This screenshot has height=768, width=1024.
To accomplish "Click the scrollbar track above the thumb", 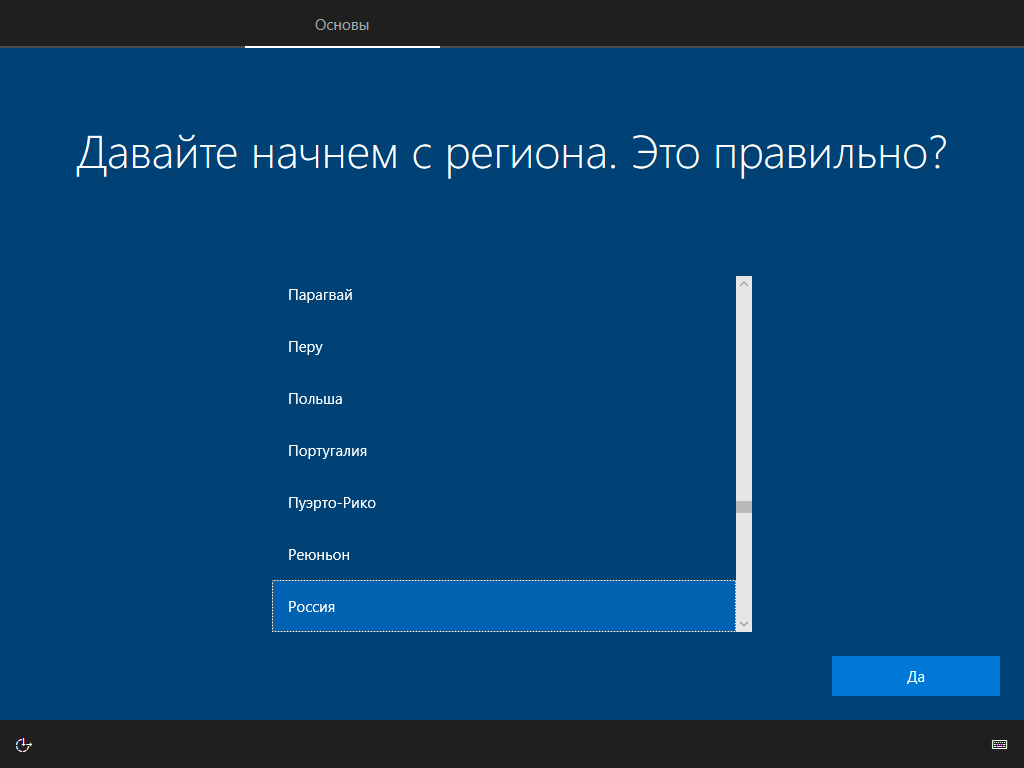I will (x=744, y=396).
